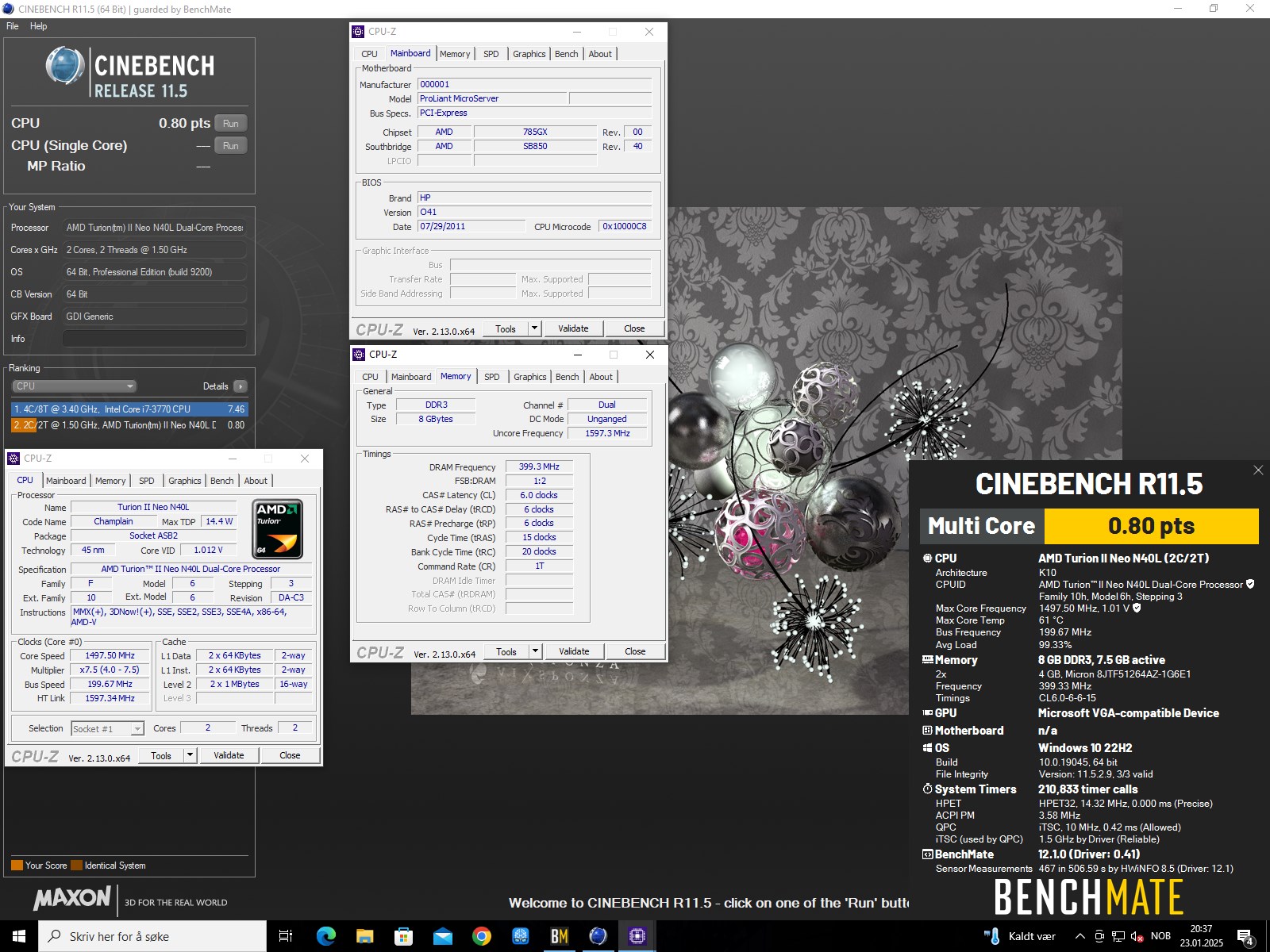Run the CPU multi-core benchmark
Screen dimensions: 1270x952
pyautogui.click(x=230, y=123)
